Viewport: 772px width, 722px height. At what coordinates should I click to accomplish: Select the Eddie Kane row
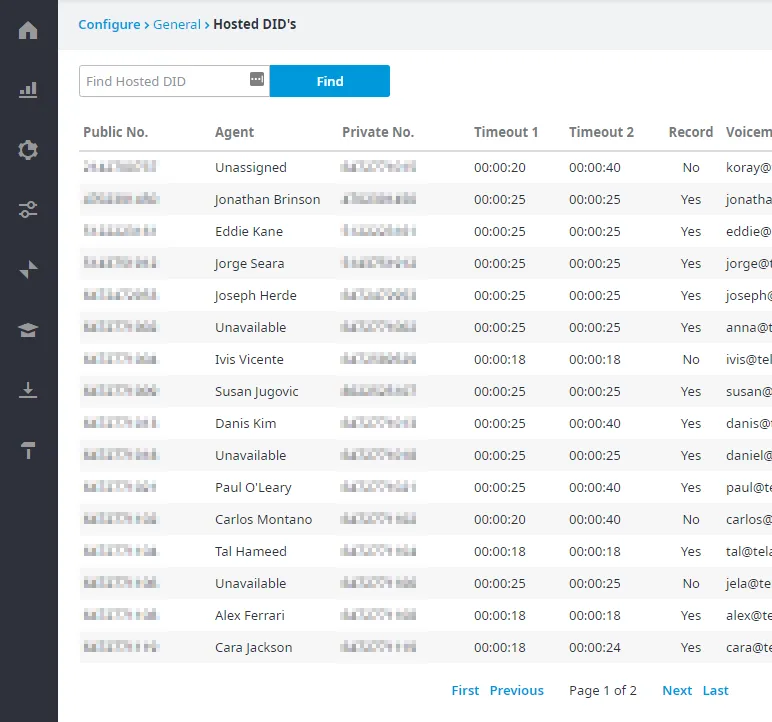click(x=425, y=231)
